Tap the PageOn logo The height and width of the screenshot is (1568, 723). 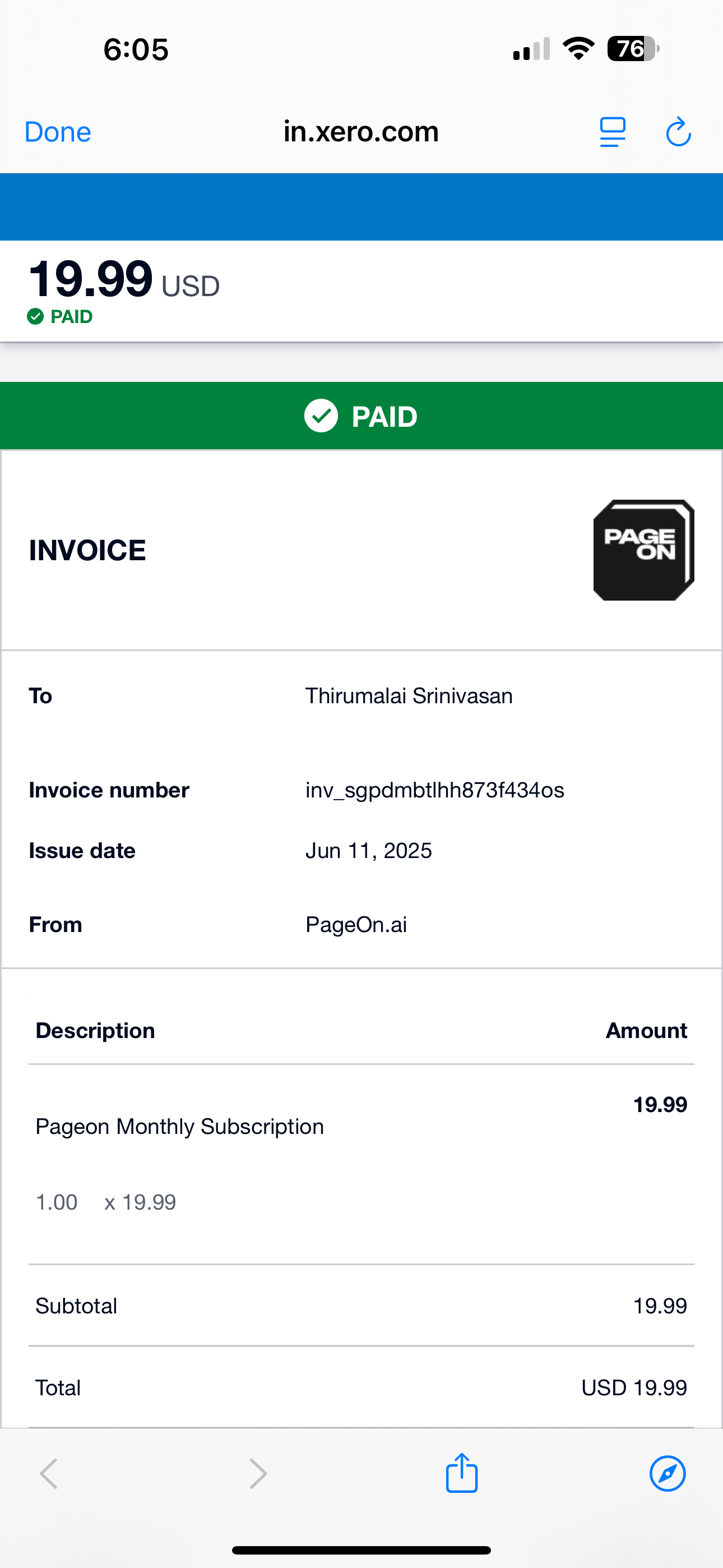coord(644,550)
